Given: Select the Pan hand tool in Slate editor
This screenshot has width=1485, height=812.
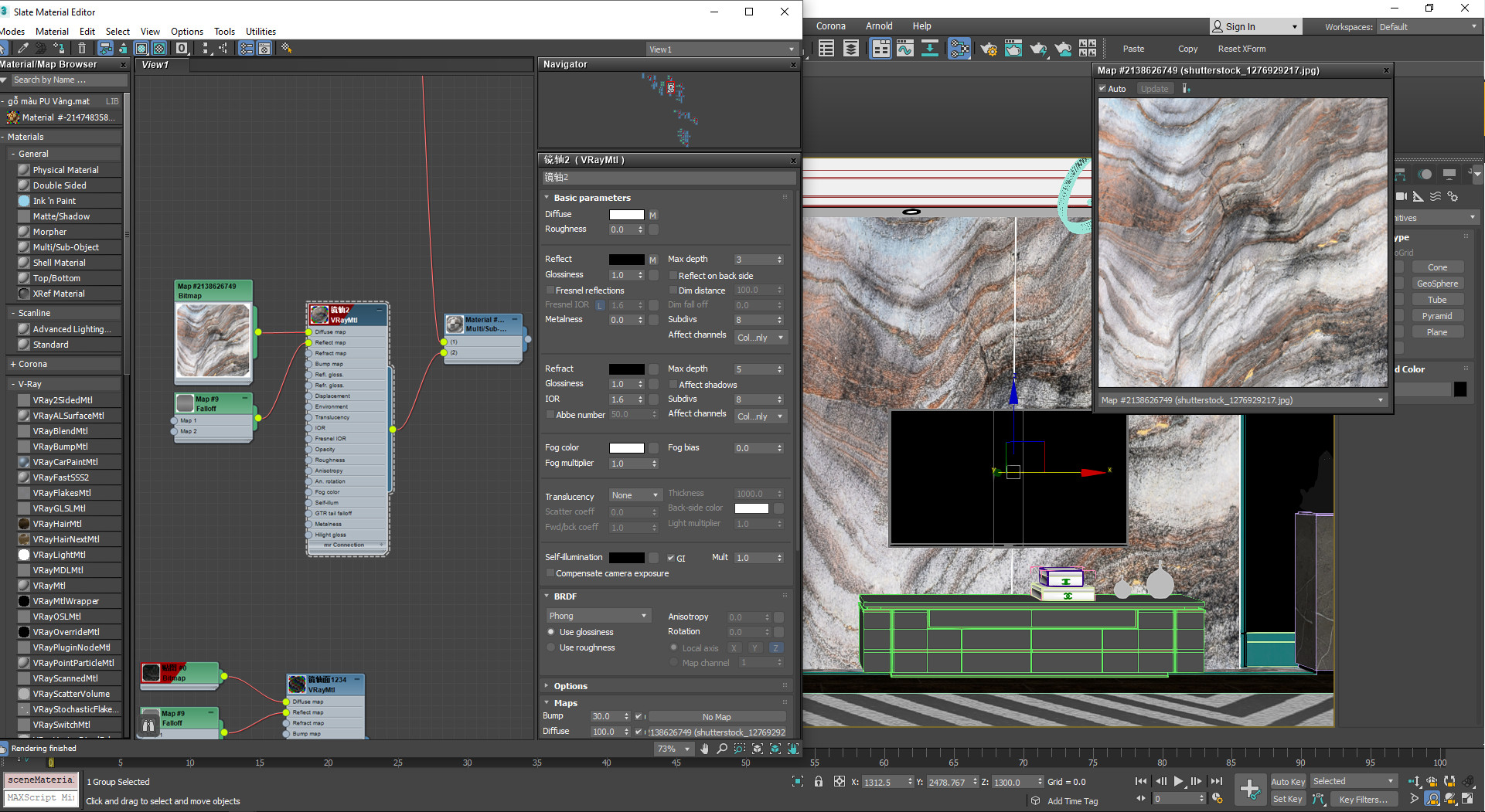Looking at the screenshot, I should point(704,749).
